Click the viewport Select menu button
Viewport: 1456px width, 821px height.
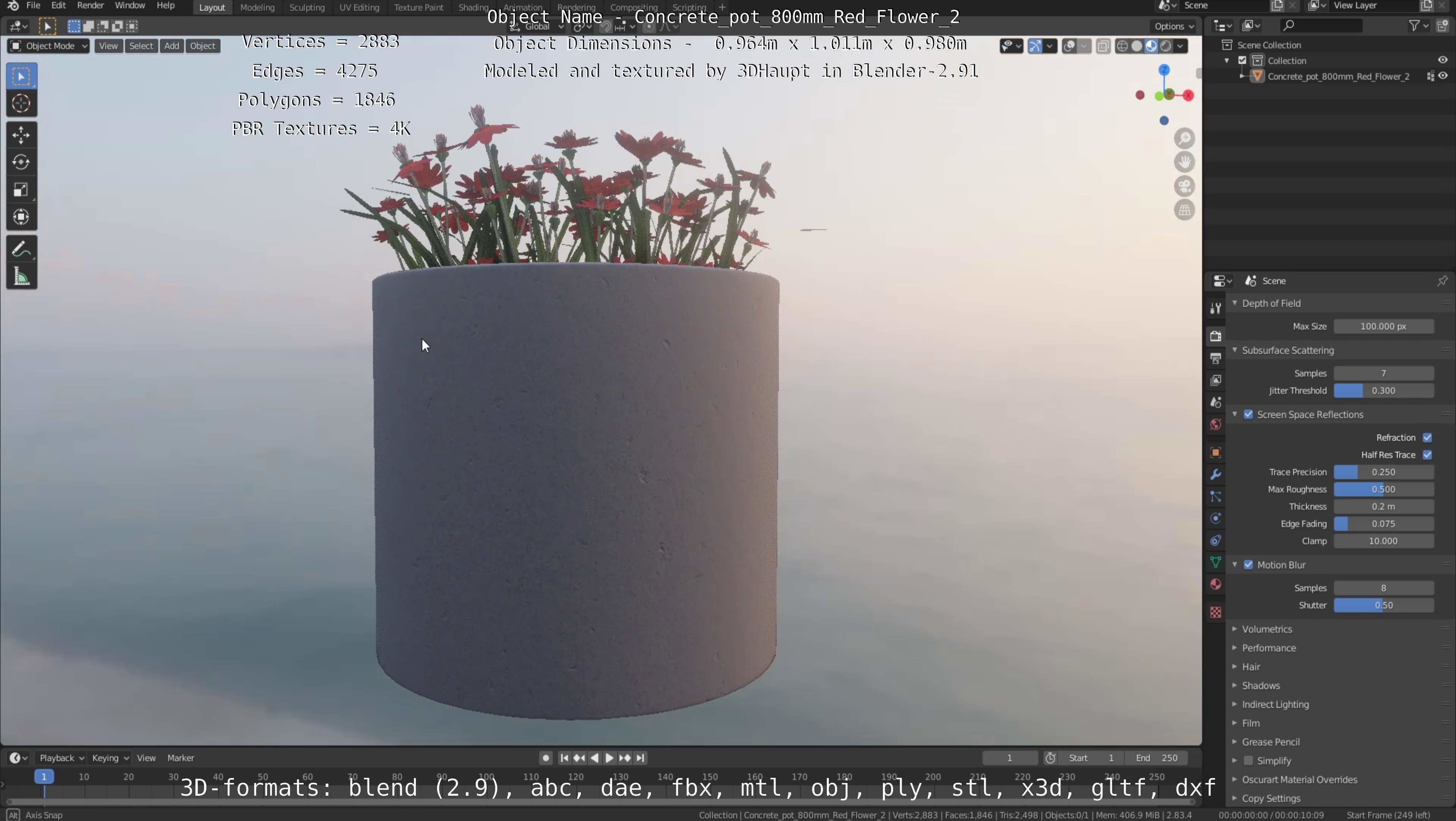click(141, 46)
